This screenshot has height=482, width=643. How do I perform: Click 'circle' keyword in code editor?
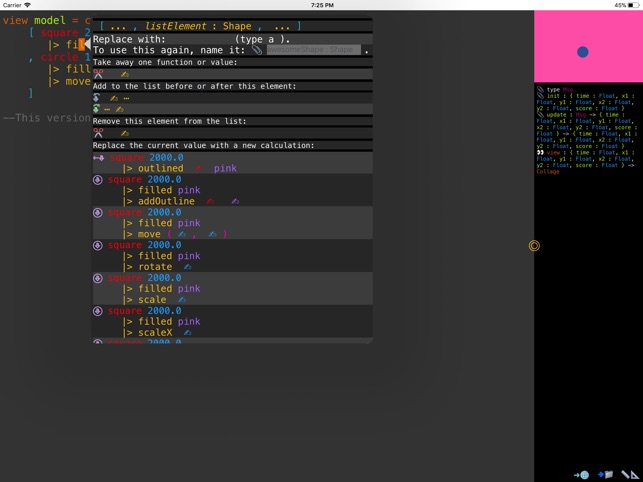click(x=59, y=57)
